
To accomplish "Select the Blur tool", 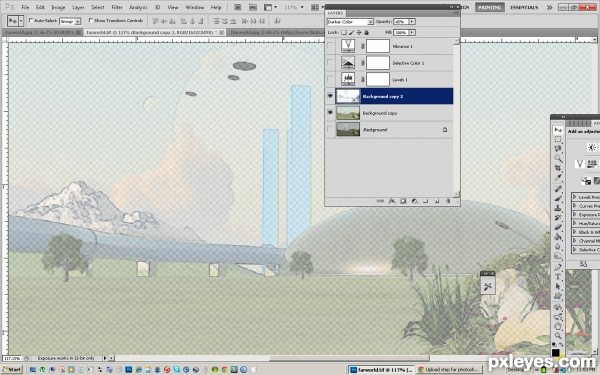I will (558, 246).
